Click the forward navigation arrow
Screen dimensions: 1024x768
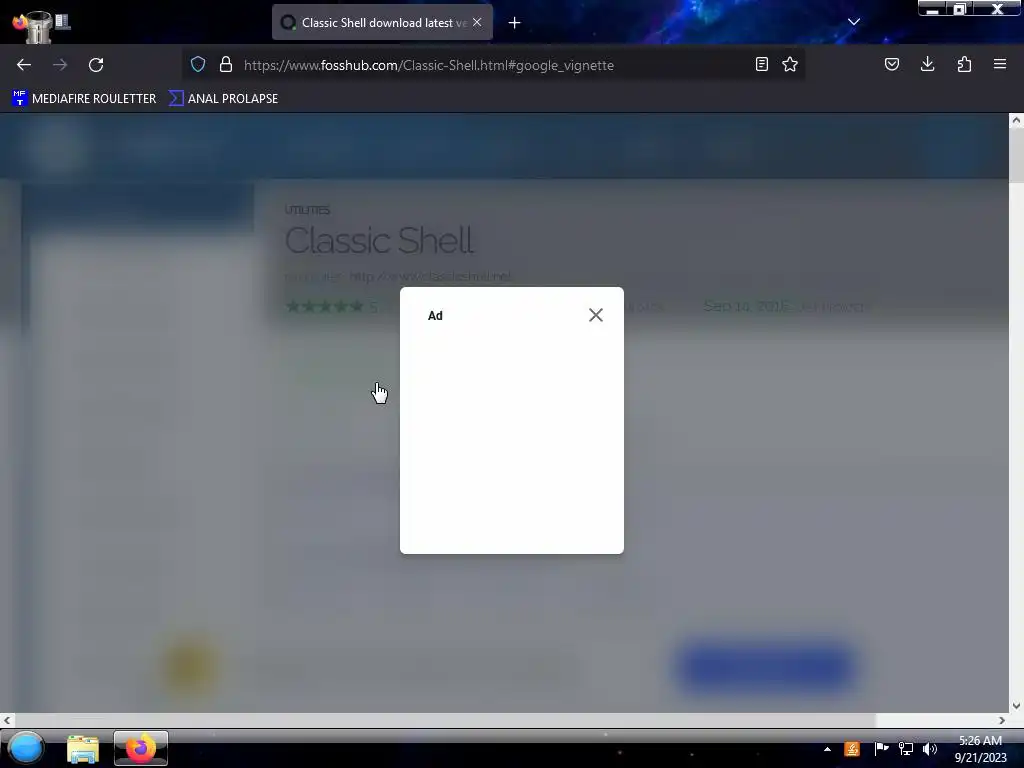[60, 65]
